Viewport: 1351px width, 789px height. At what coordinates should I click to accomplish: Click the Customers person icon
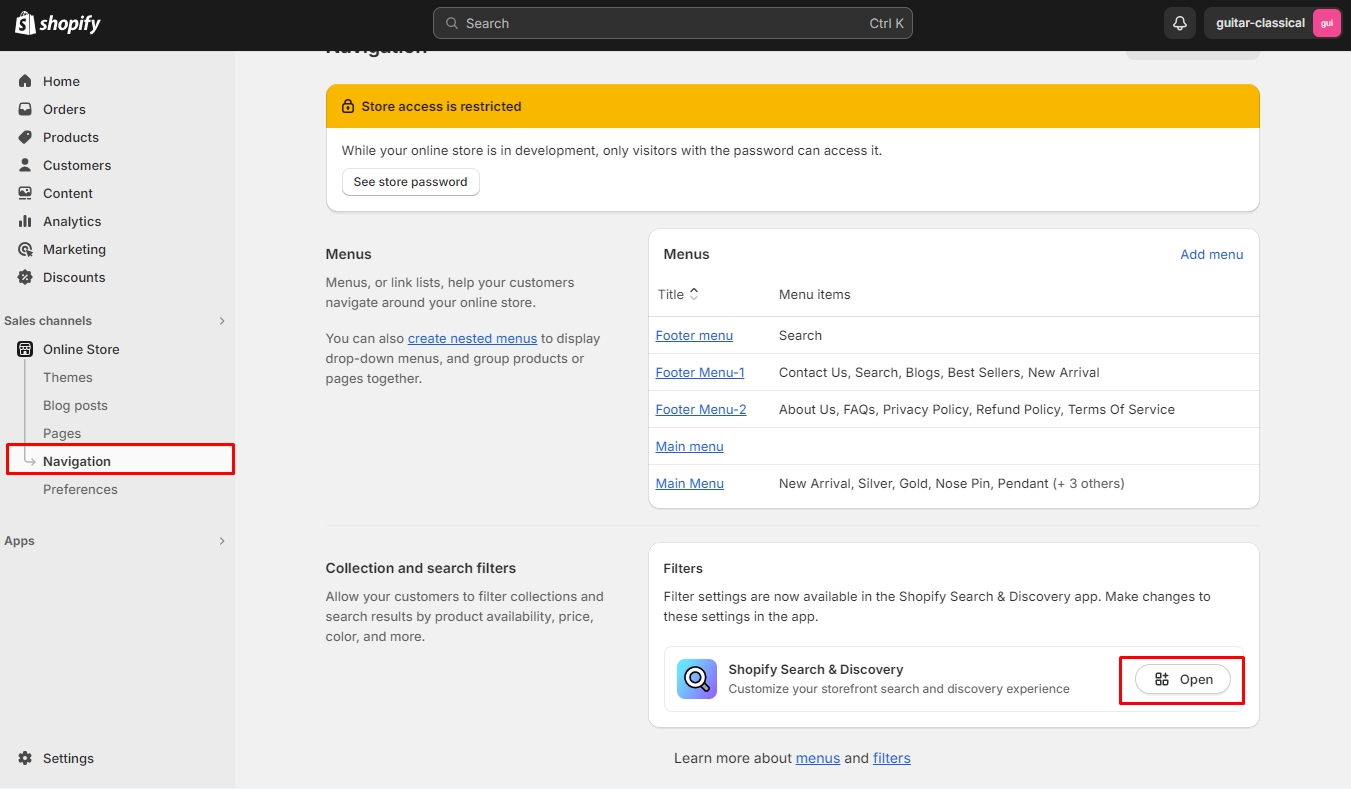(25, 165)
